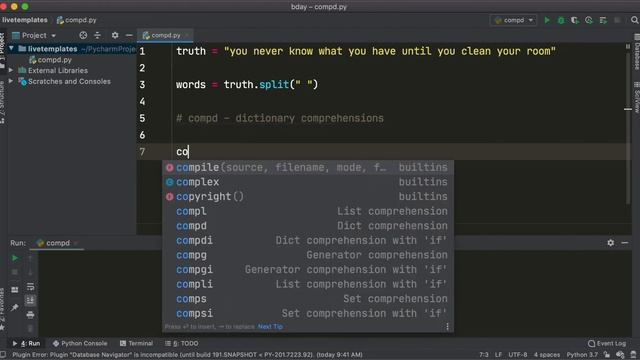Open the Python Console tab
The image size is (640, 360).
pyautogui.click(x=80, y=343)
